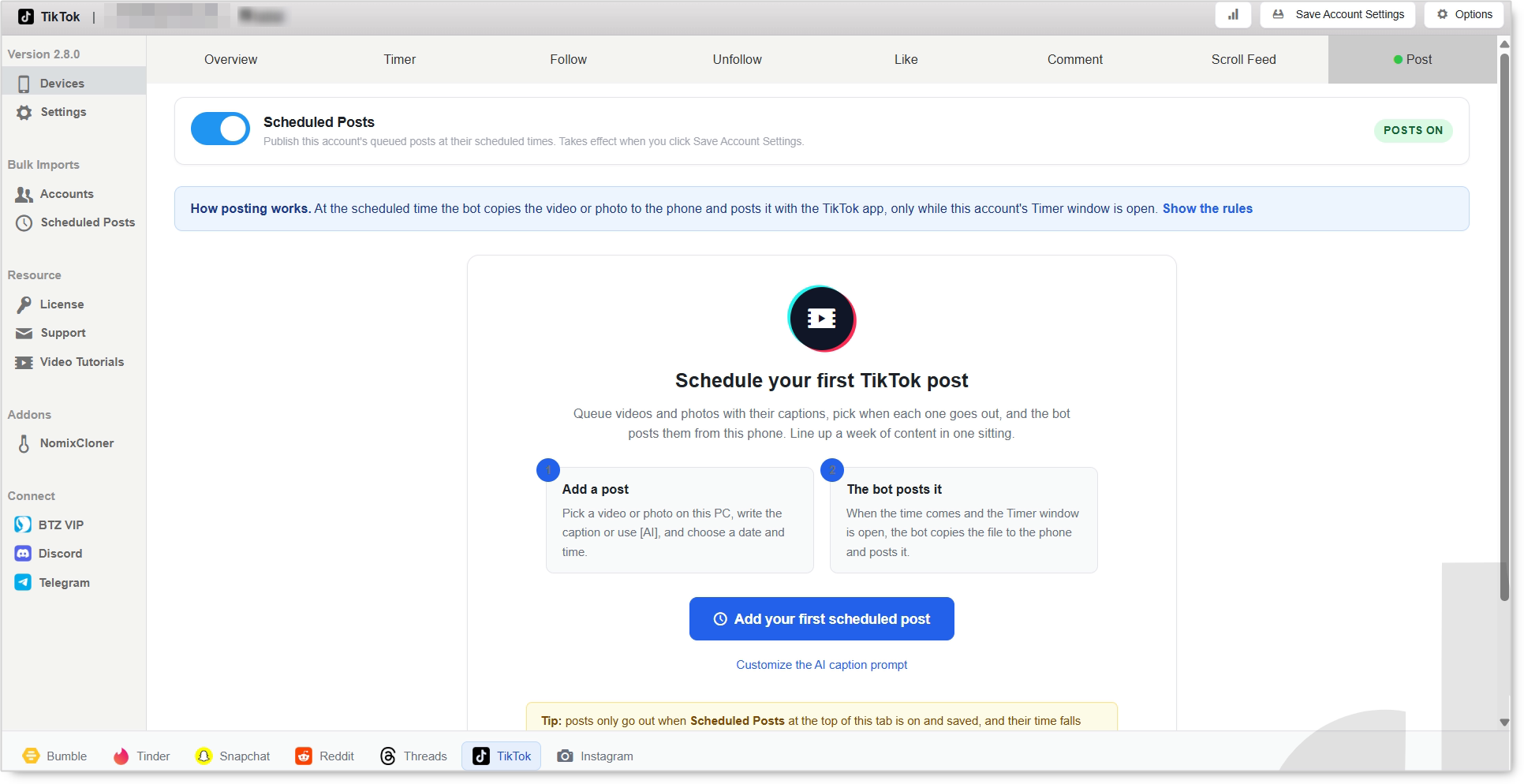Screen dimensions: 1524x784
Task: Switch to the Follow tab
Action: pos(569,59)
